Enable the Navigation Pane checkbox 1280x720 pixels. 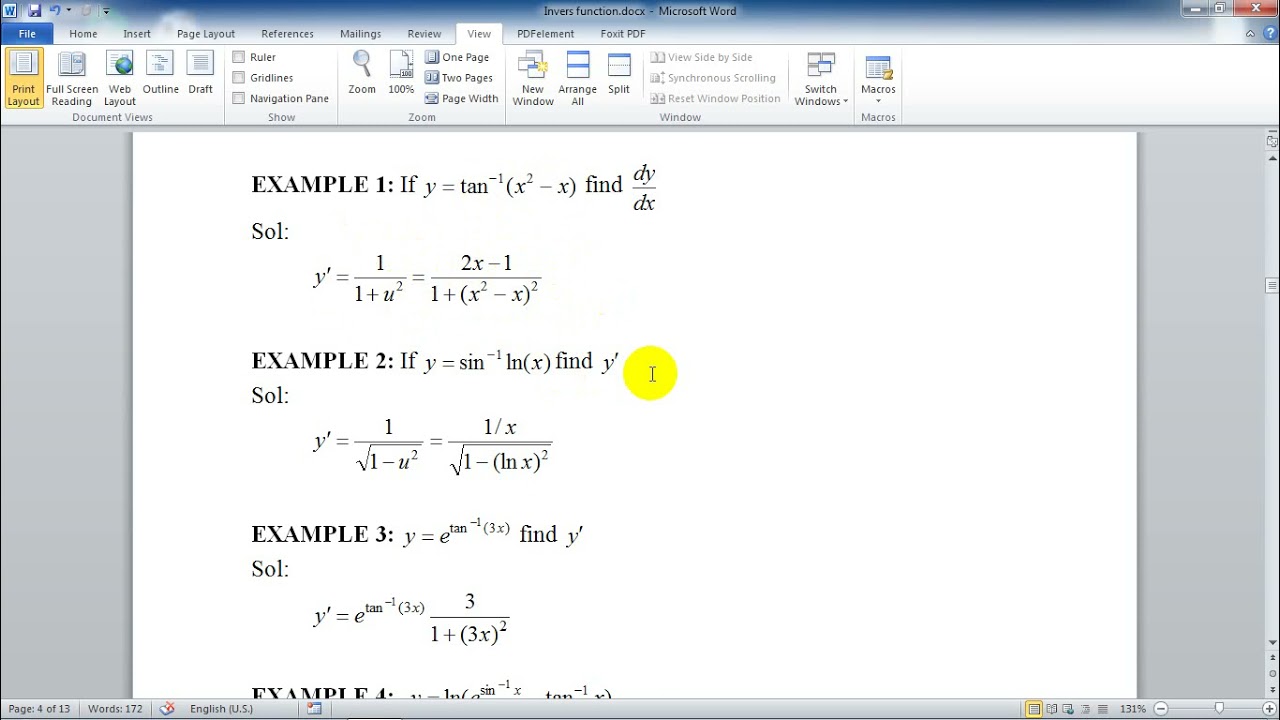click(x=238, y=98)
